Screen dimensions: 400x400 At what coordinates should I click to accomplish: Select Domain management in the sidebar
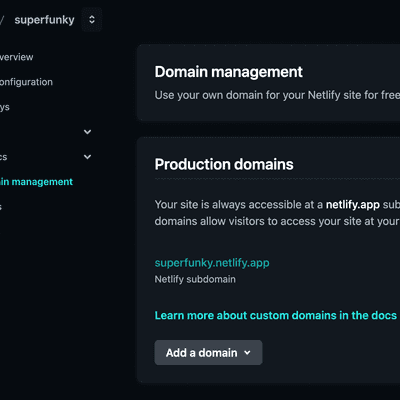pos(36,182)
